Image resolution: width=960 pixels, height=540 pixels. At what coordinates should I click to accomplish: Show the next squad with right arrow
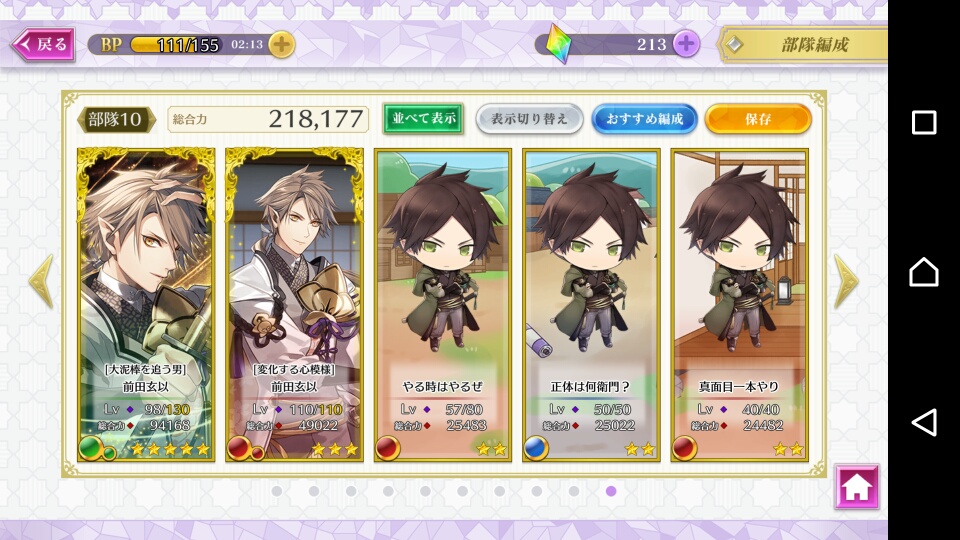click(847, 282)
